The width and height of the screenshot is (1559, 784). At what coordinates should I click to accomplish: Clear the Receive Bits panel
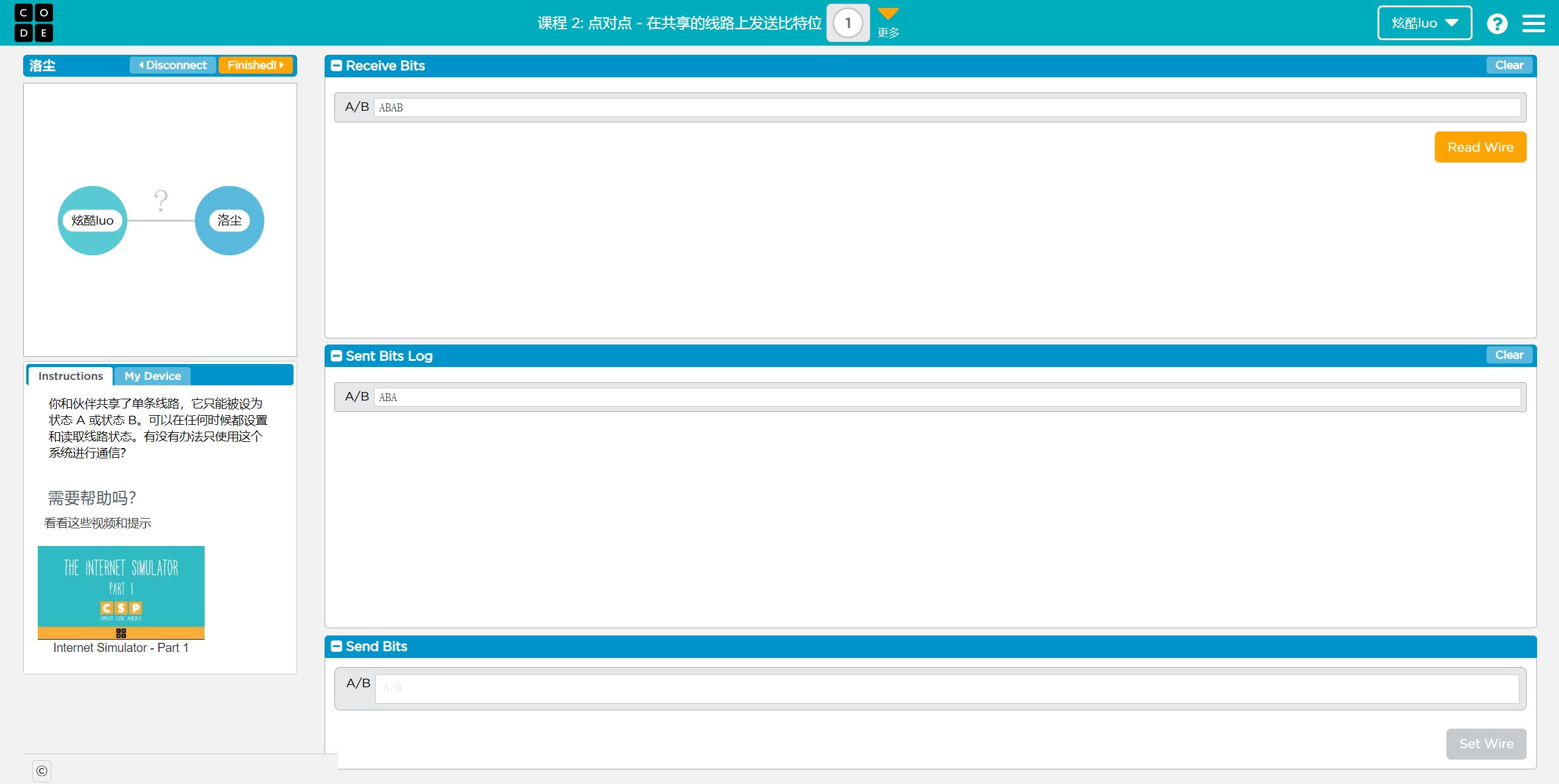tap(1509, 65)
